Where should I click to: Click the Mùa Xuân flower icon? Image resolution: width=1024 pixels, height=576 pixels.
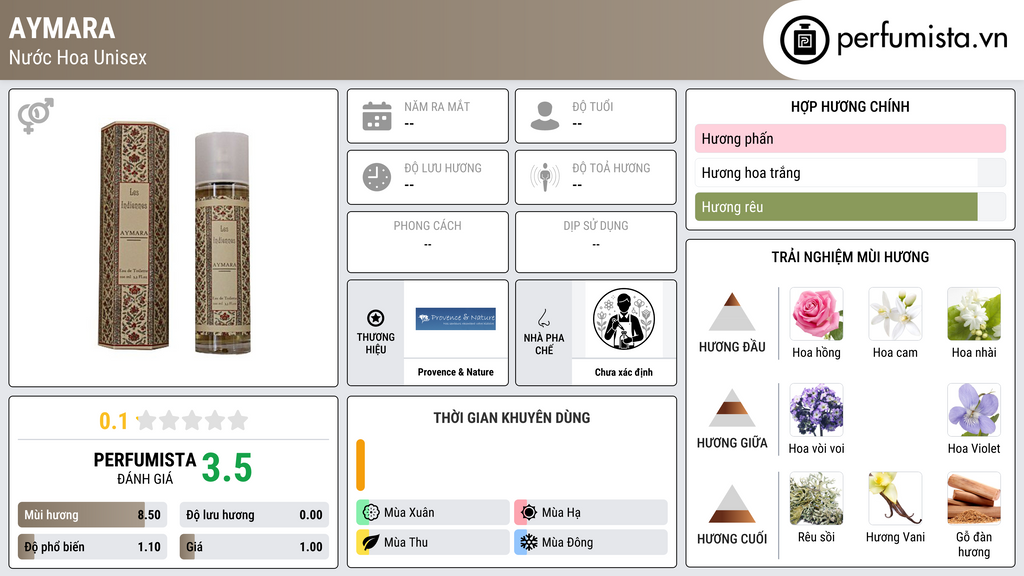(371, 512)
